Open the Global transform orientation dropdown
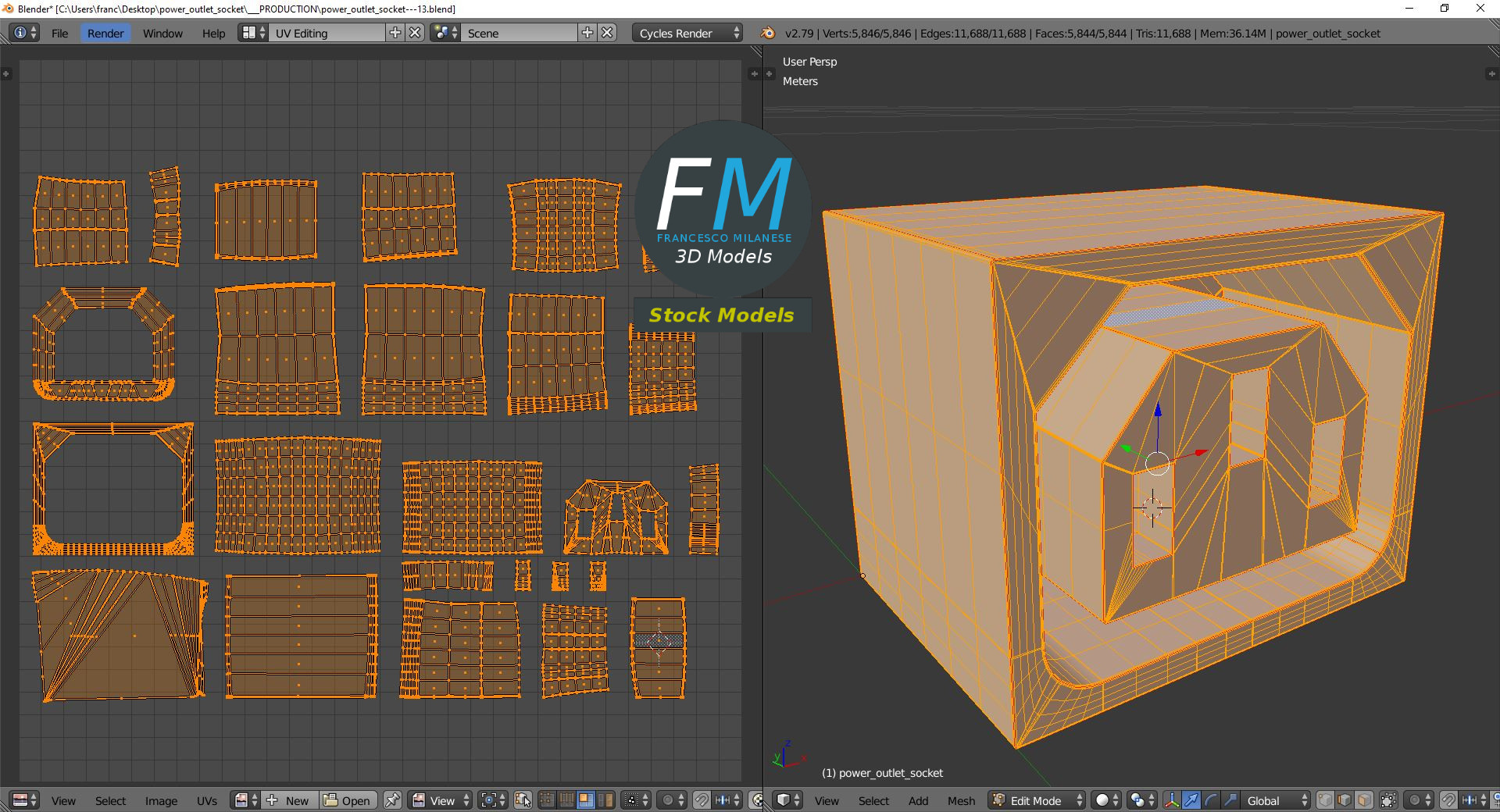This screenshot has height=812, width=1500. point(1276,800)
